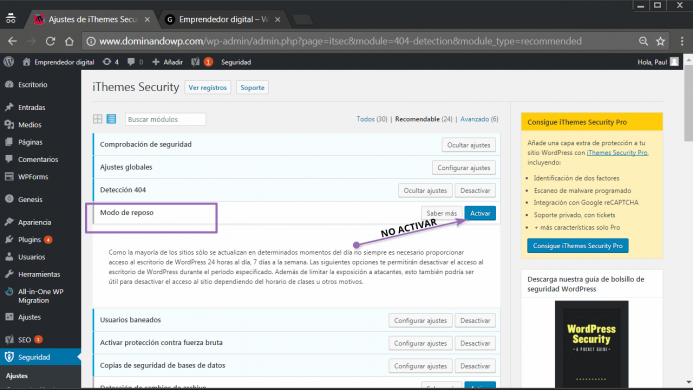Deactivate Copias de seguridad module
693x390 pixels.
click(475, 366)
